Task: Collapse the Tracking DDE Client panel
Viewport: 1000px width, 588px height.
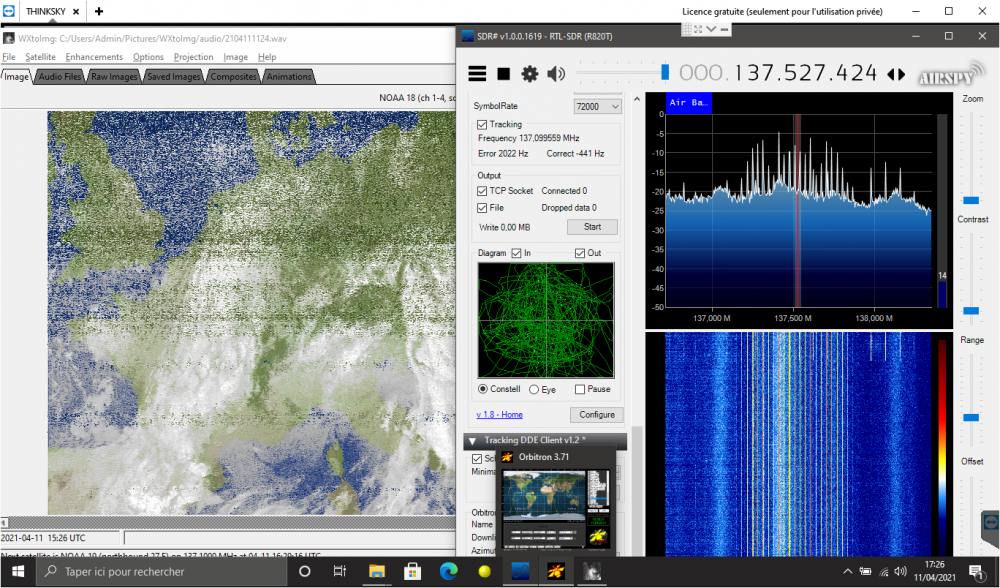Action: click(x=473, y=441)
